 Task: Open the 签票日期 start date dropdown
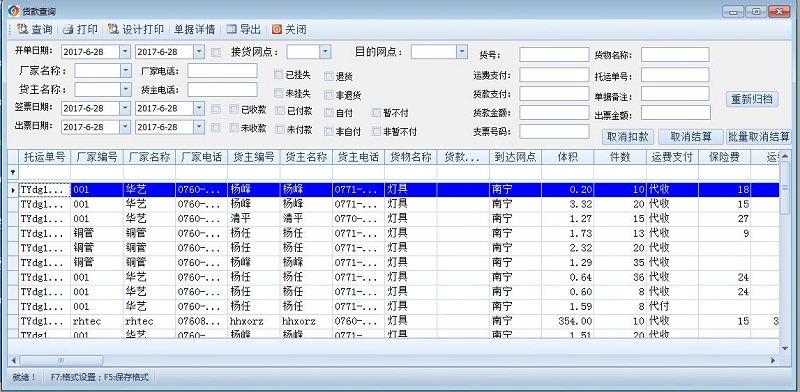tap(125, 109)
